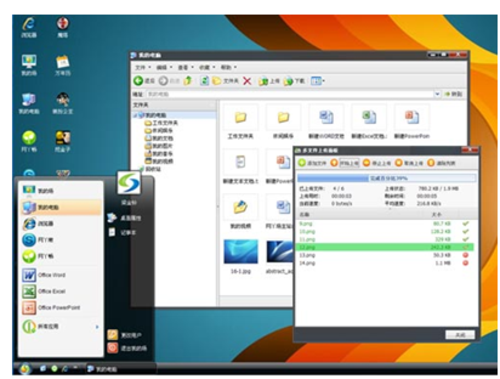Launch Office Excel from the start menu

coord(44,291)
